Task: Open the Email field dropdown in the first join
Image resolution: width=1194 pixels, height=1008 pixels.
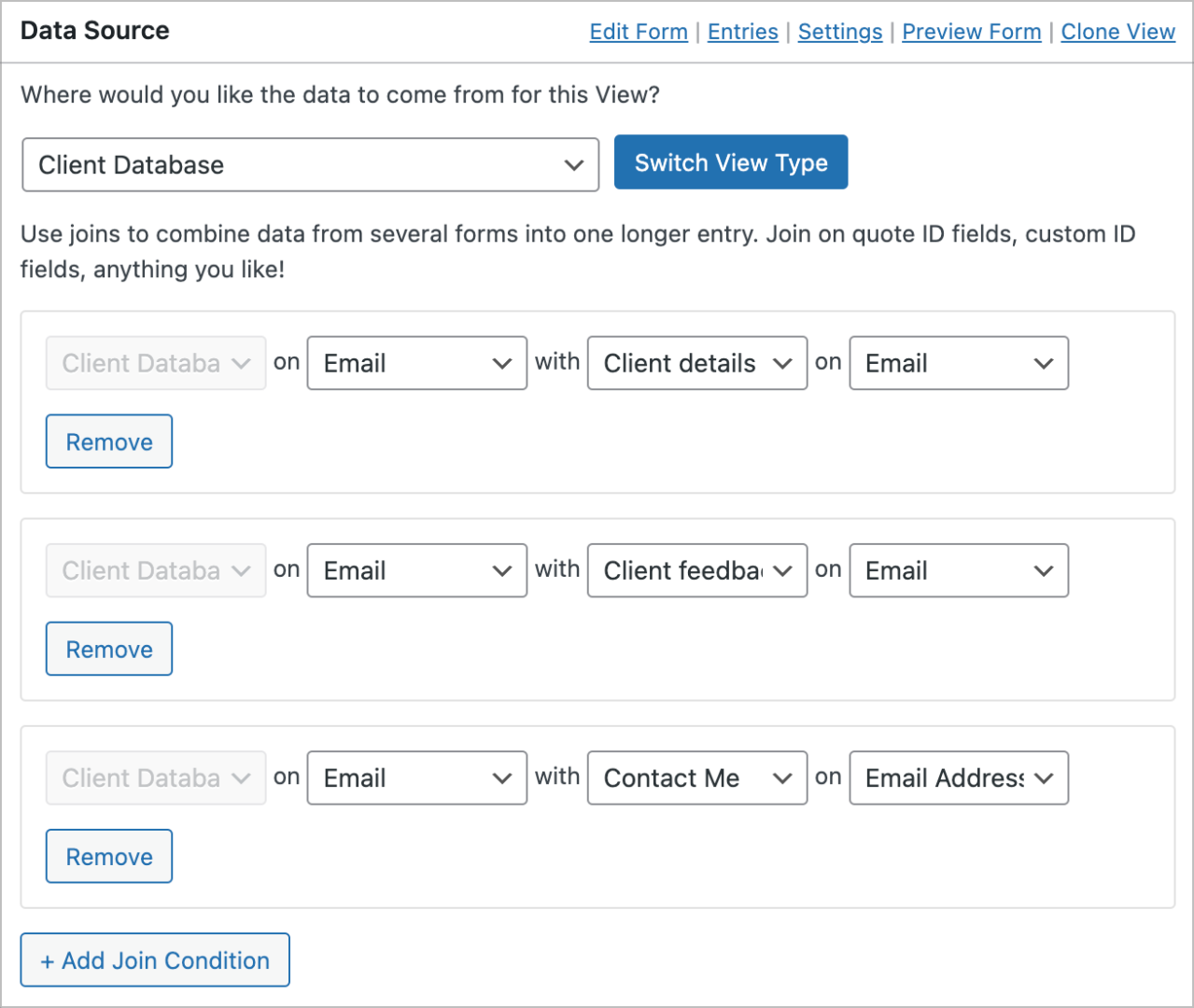Action: (416, 363)
